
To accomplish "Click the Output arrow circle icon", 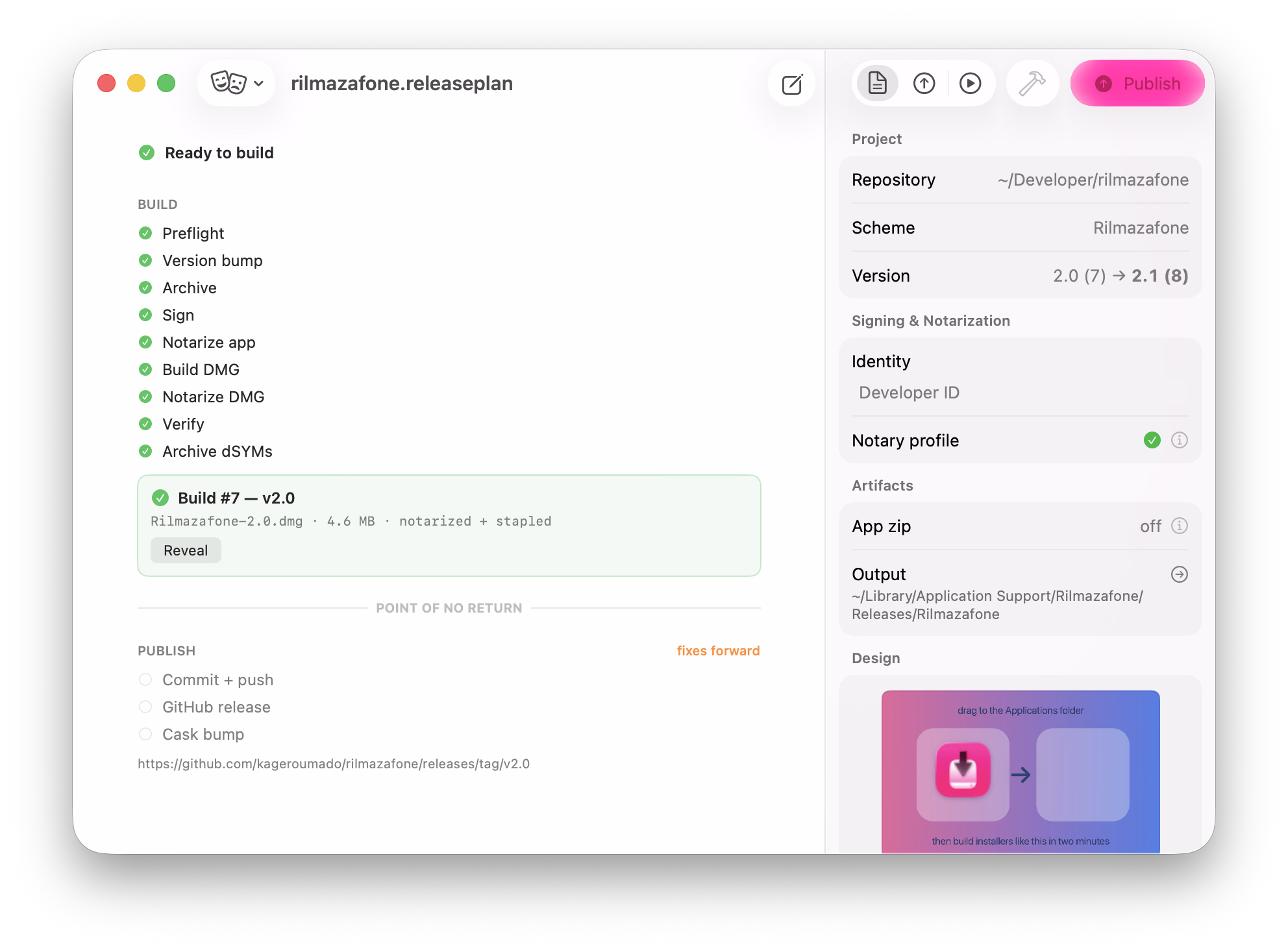I will [x=1180, y=574].
